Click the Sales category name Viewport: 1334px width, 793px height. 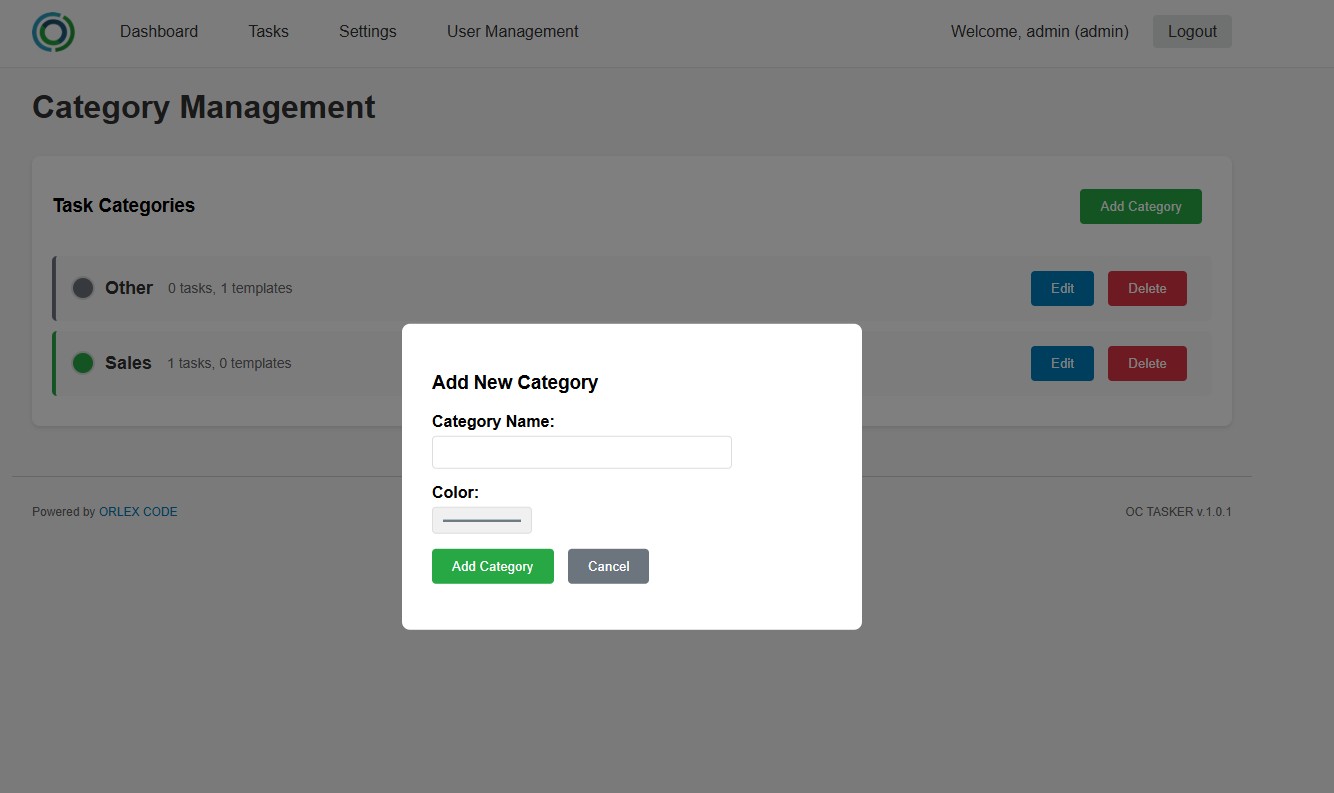pos(128,363)
